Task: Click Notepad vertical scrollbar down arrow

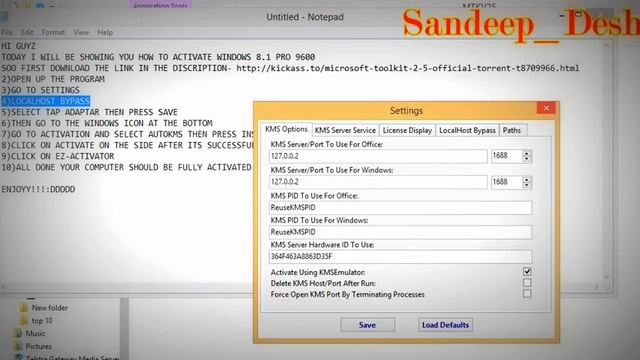Action: (607, 277)
